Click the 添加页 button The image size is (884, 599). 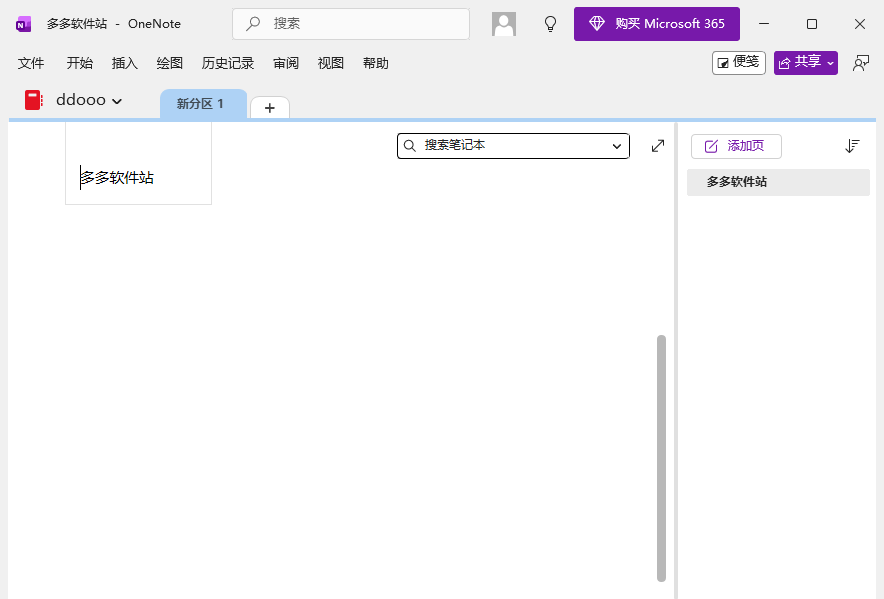tap(736, 146)
